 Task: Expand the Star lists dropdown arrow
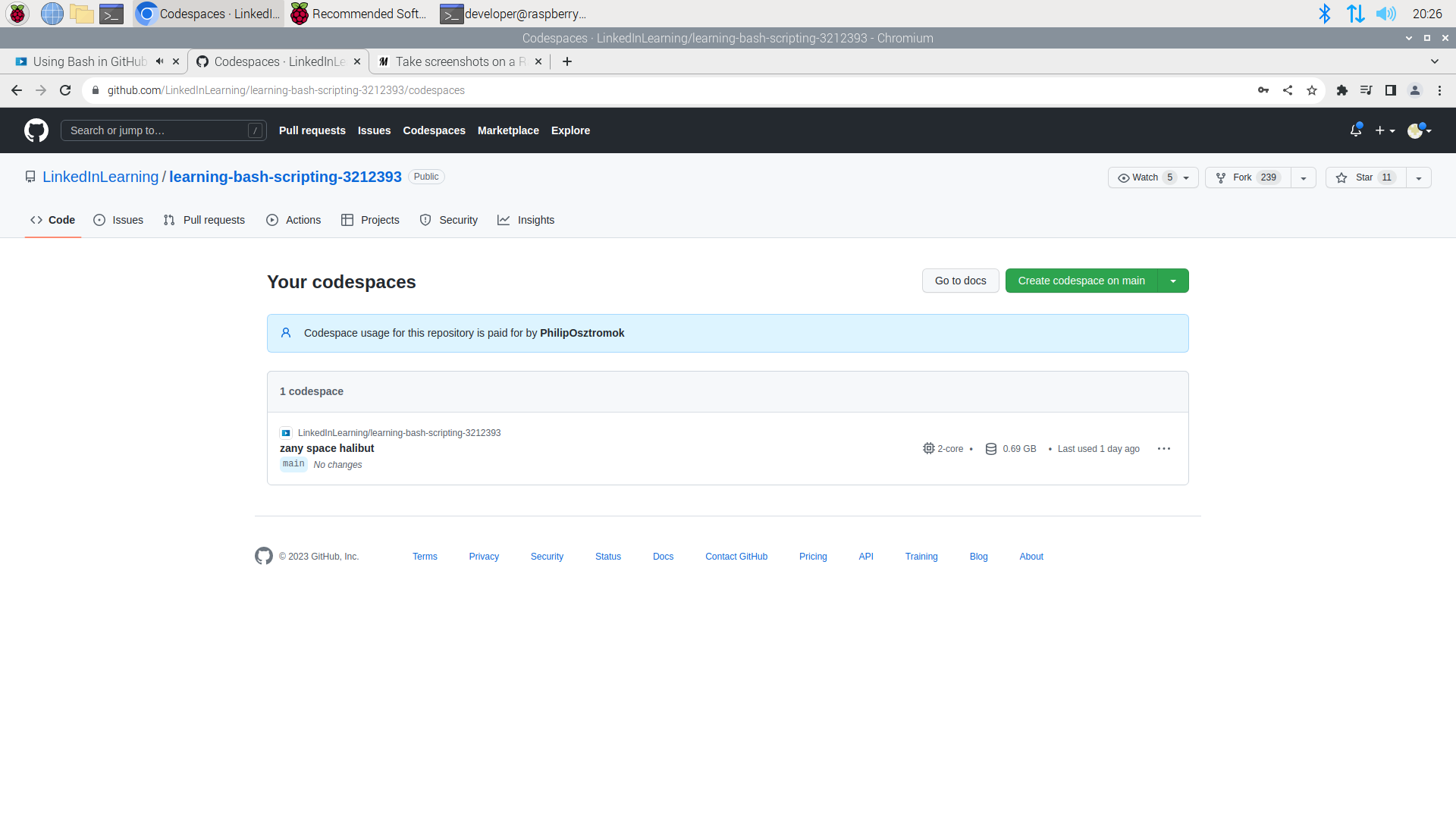point(1419,177)
